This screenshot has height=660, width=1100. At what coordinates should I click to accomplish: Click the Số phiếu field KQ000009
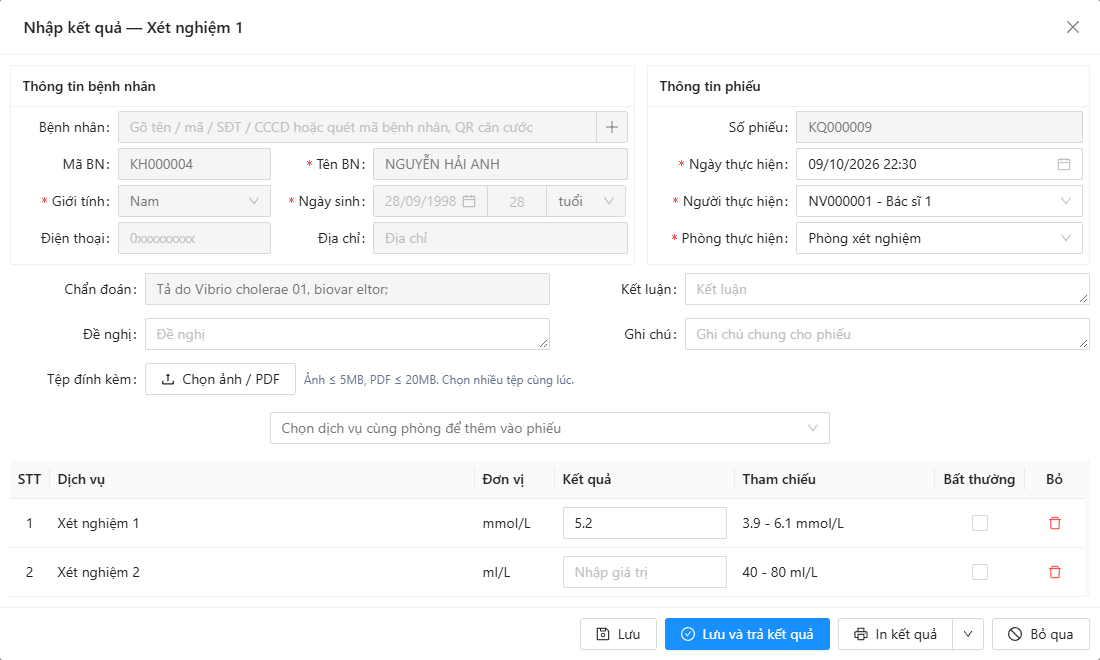tap(939, 128)
